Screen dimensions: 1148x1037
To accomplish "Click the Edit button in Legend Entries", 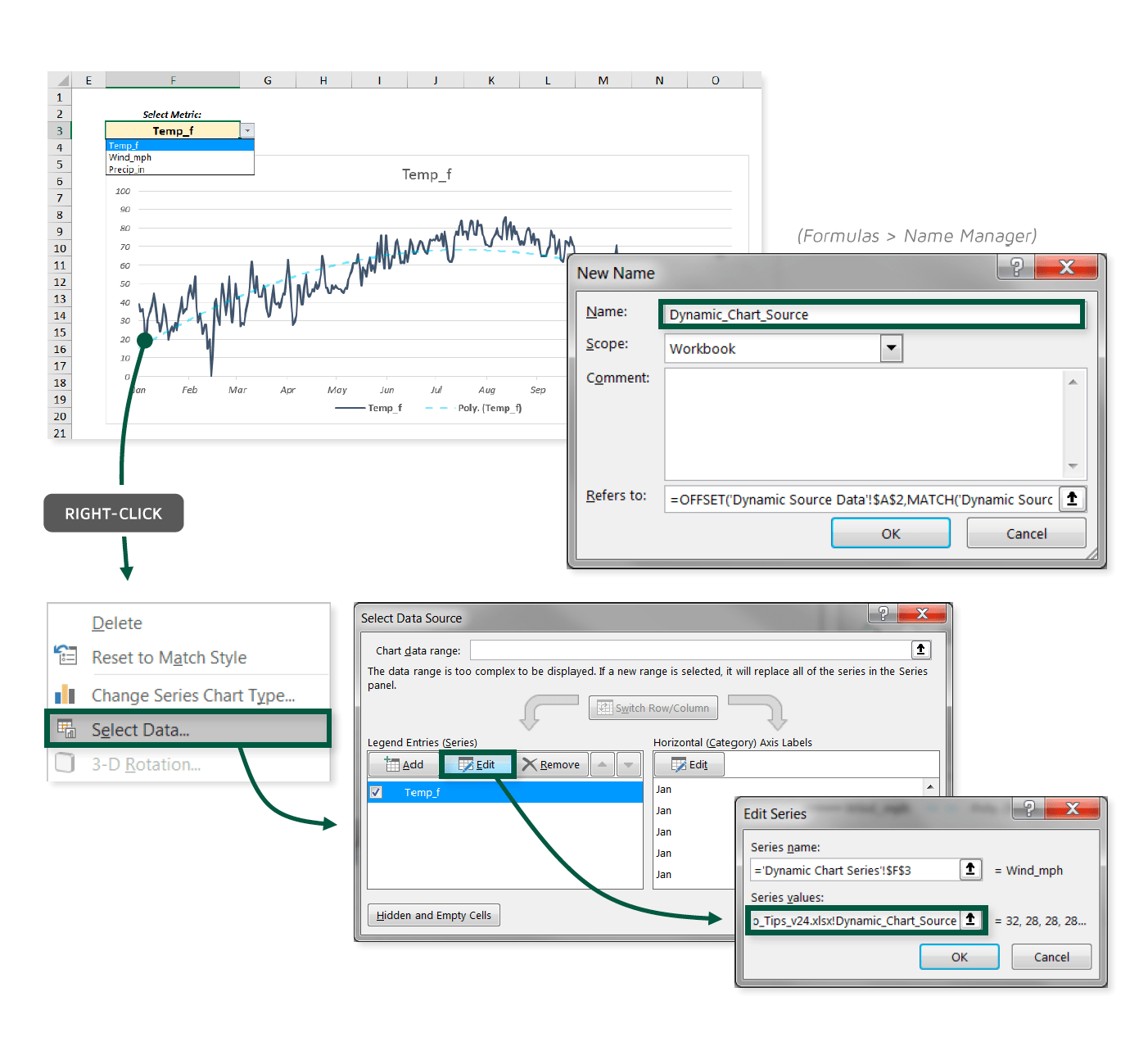I will (x=477, y=764).
